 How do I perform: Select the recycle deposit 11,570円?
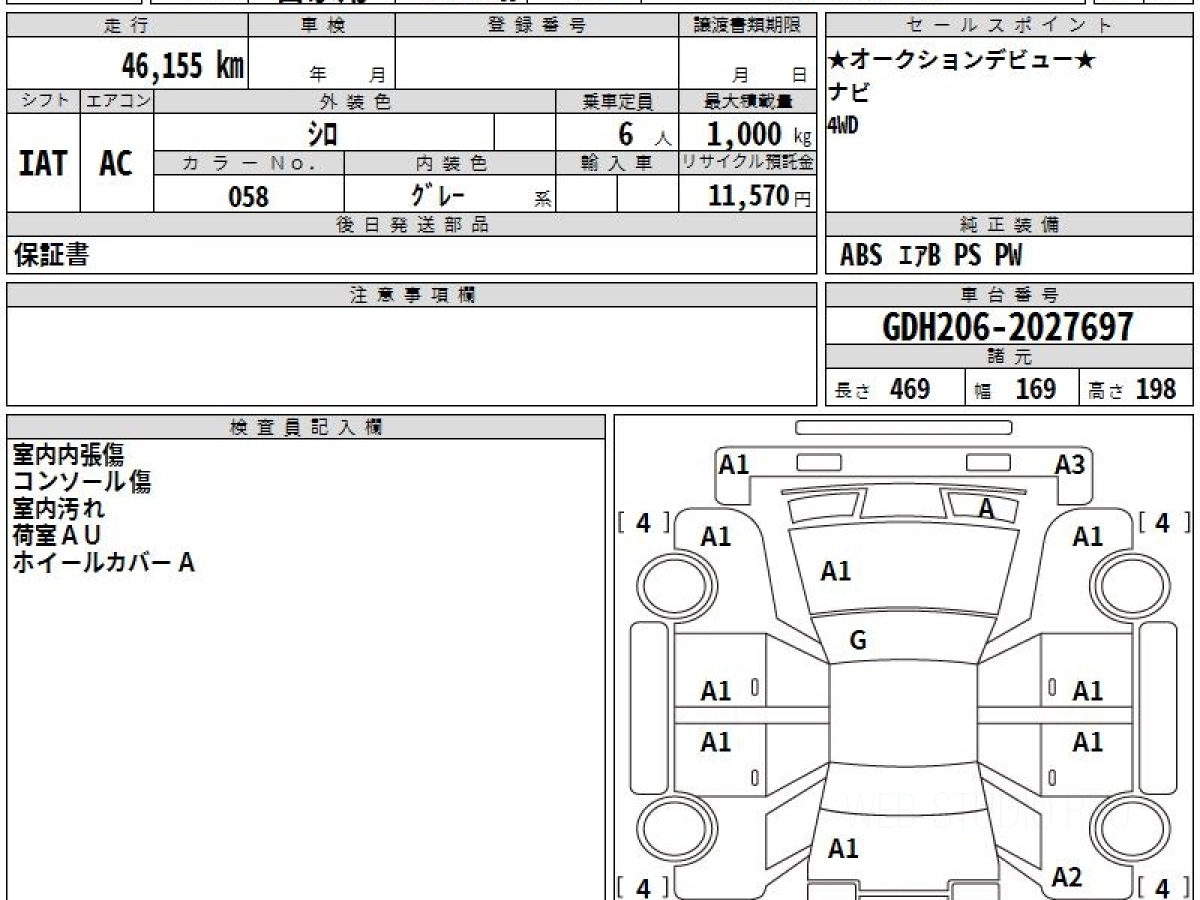tap(759, 196)
